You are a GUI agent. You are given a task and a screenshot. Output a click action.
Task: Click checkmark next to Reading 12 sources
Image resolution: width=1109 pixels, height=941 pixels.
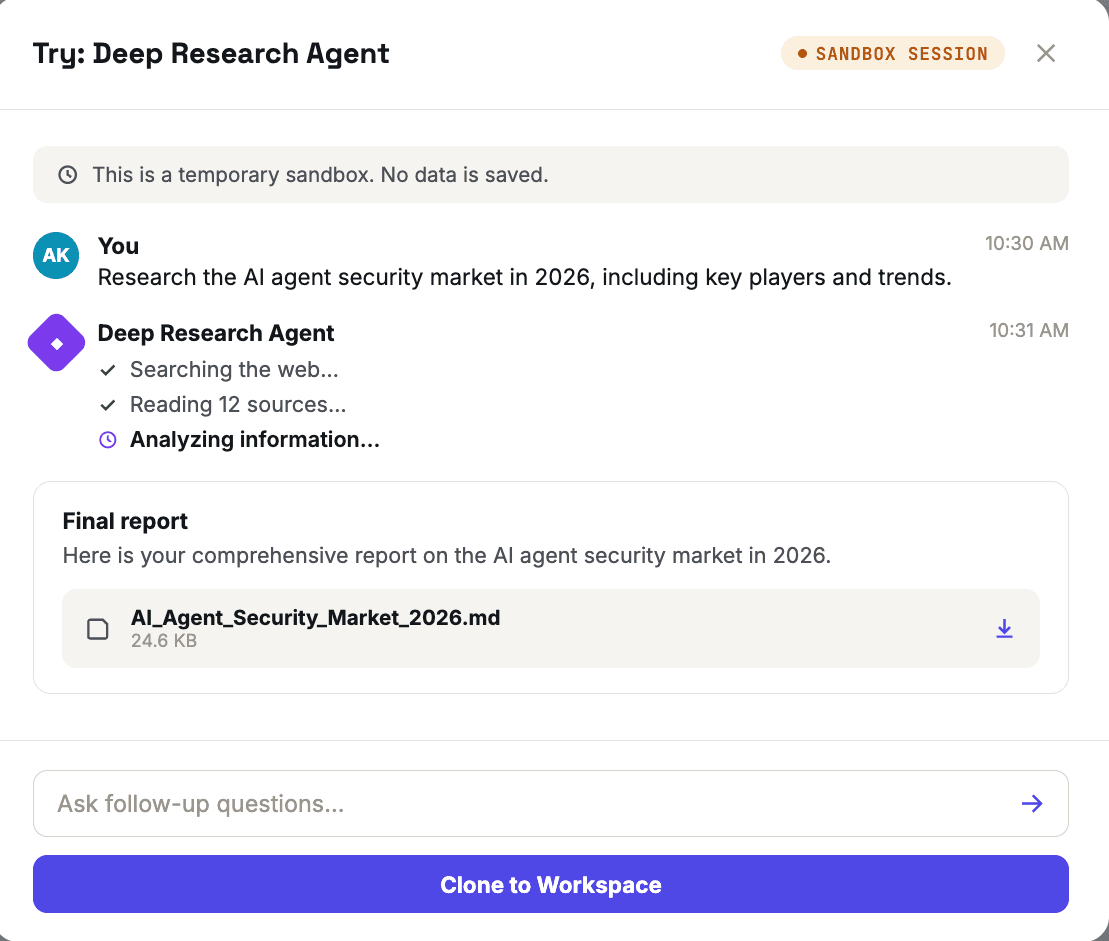pos(108,405)
